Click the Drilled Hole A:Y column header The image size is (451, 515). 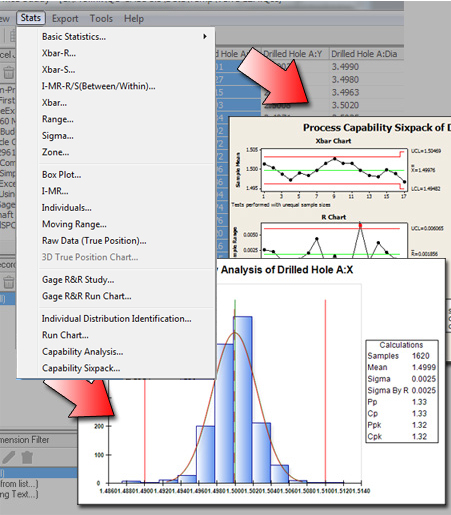(295, 54)
